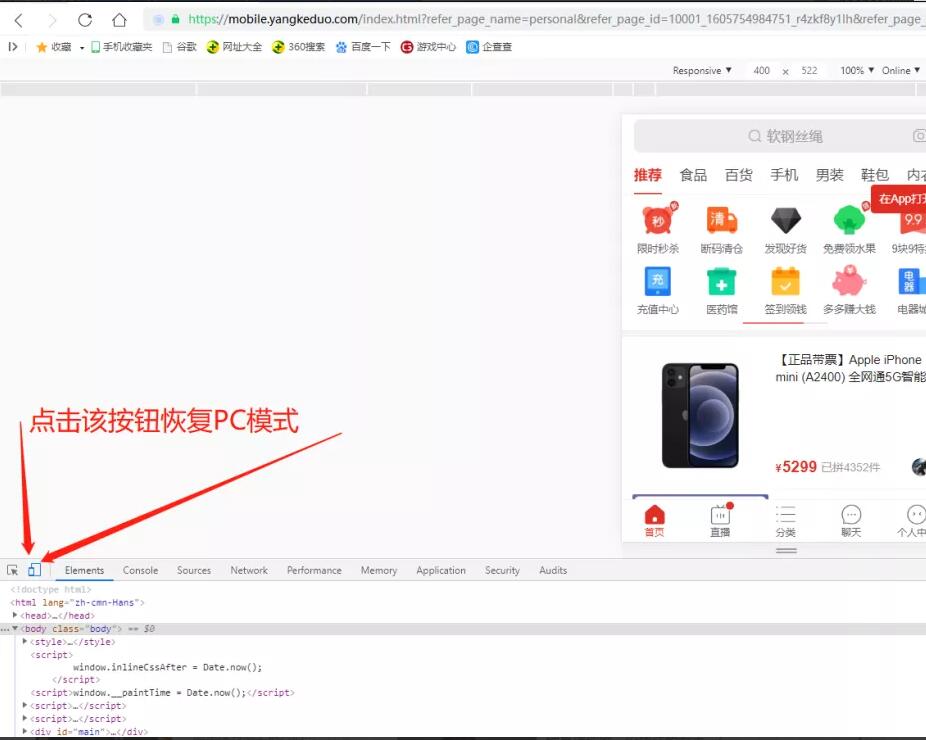Click the browser reload icon

85,20
